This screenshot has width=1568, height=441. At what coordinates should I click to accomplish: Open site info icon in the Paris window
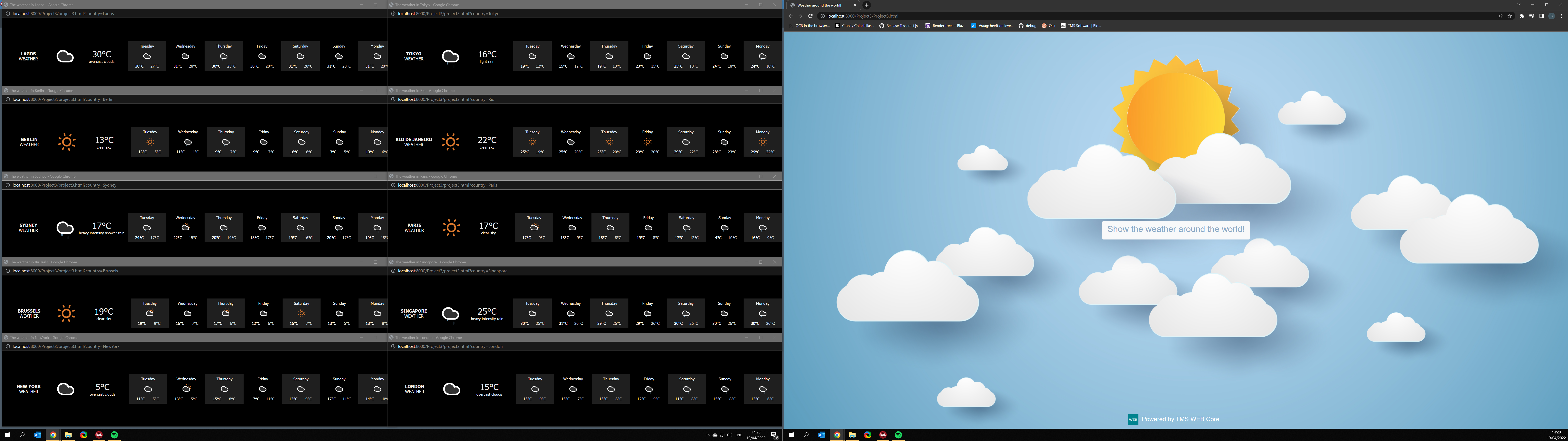pyautogui.click(x=393, y=185)
